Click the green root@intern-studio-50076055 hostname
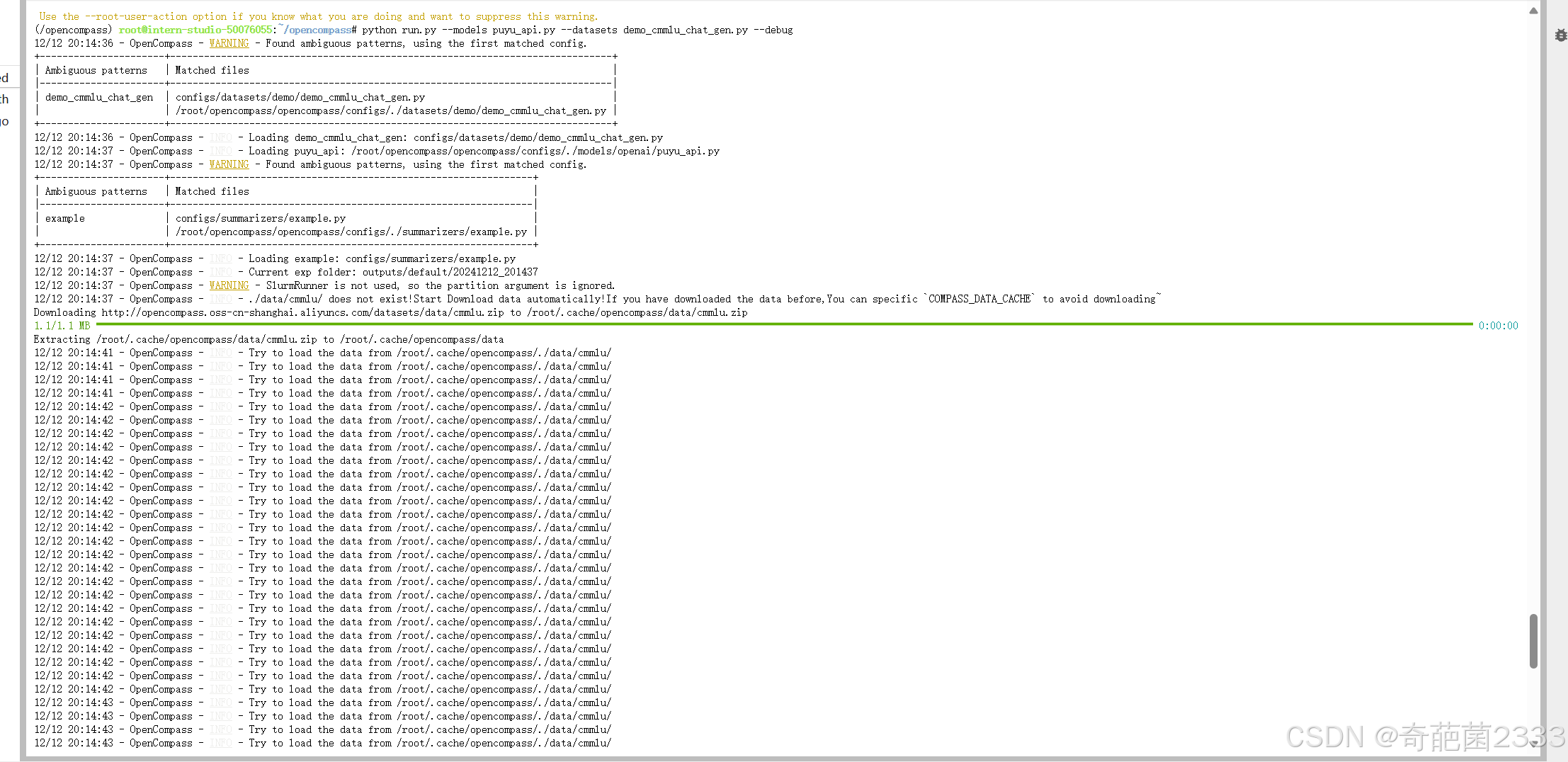Image resolution: width=1568 pixels, height=762 pixels. pos(195,30)
